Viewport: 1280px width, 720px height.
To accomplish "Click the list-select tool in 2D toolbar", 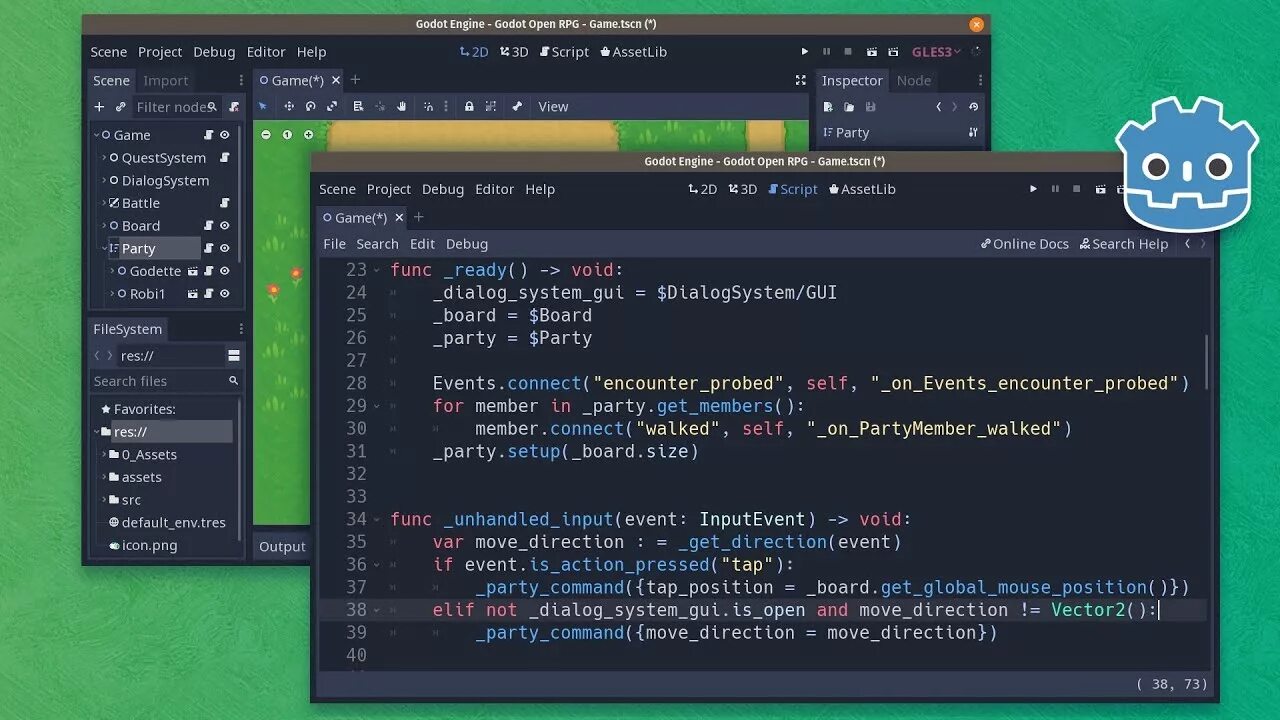I will click(358, 106).
